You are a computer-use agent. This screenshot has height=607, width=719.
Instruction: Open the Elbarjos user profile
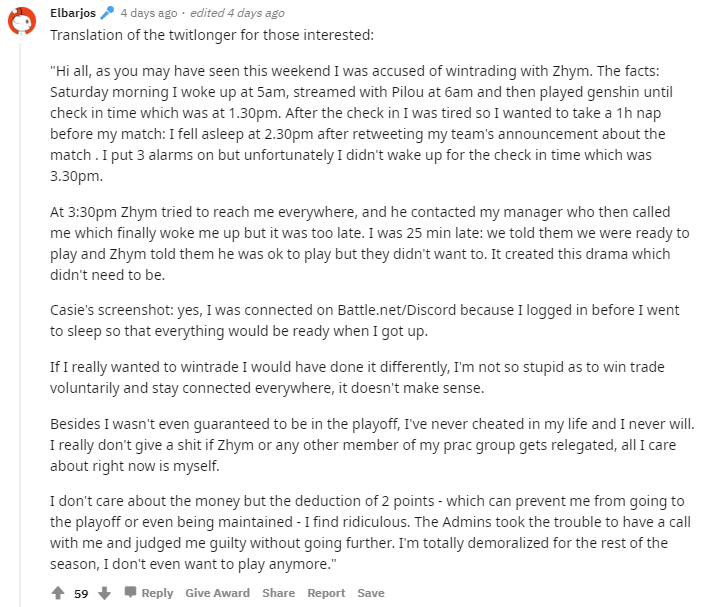pos(72,13)
